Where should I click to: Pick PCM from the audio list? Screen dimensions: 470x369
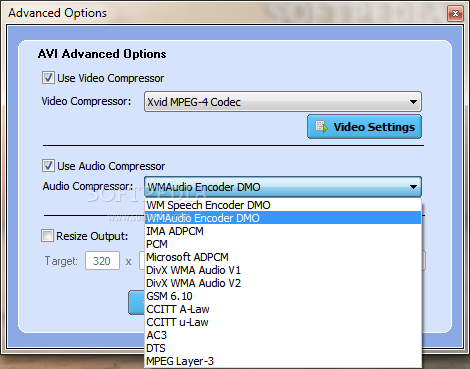pos(283,244)
